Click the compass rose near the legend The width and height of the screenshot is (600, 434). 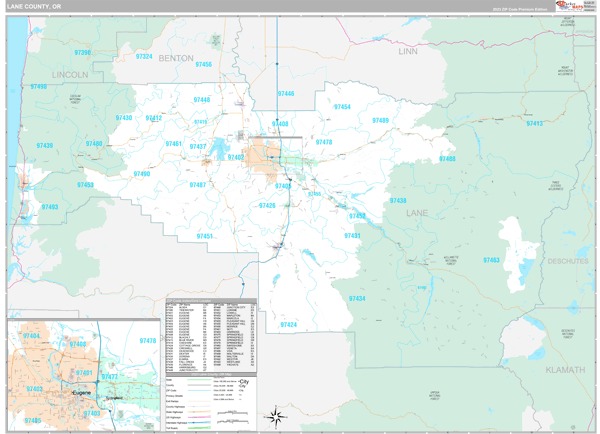(x=276, y=416)
